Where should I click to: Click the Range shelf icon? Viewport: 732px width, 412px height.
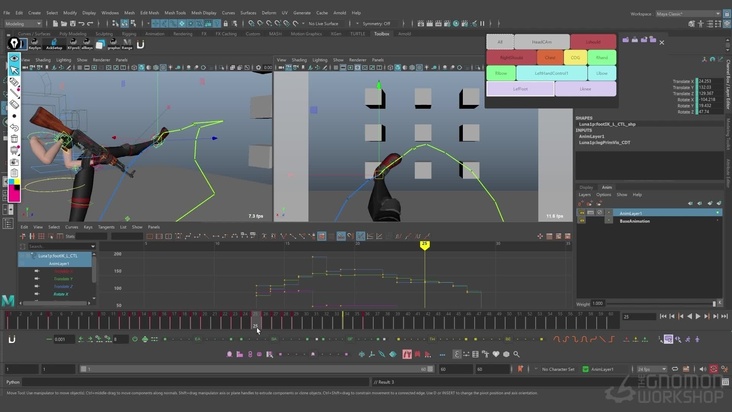(x=128, y=43)
